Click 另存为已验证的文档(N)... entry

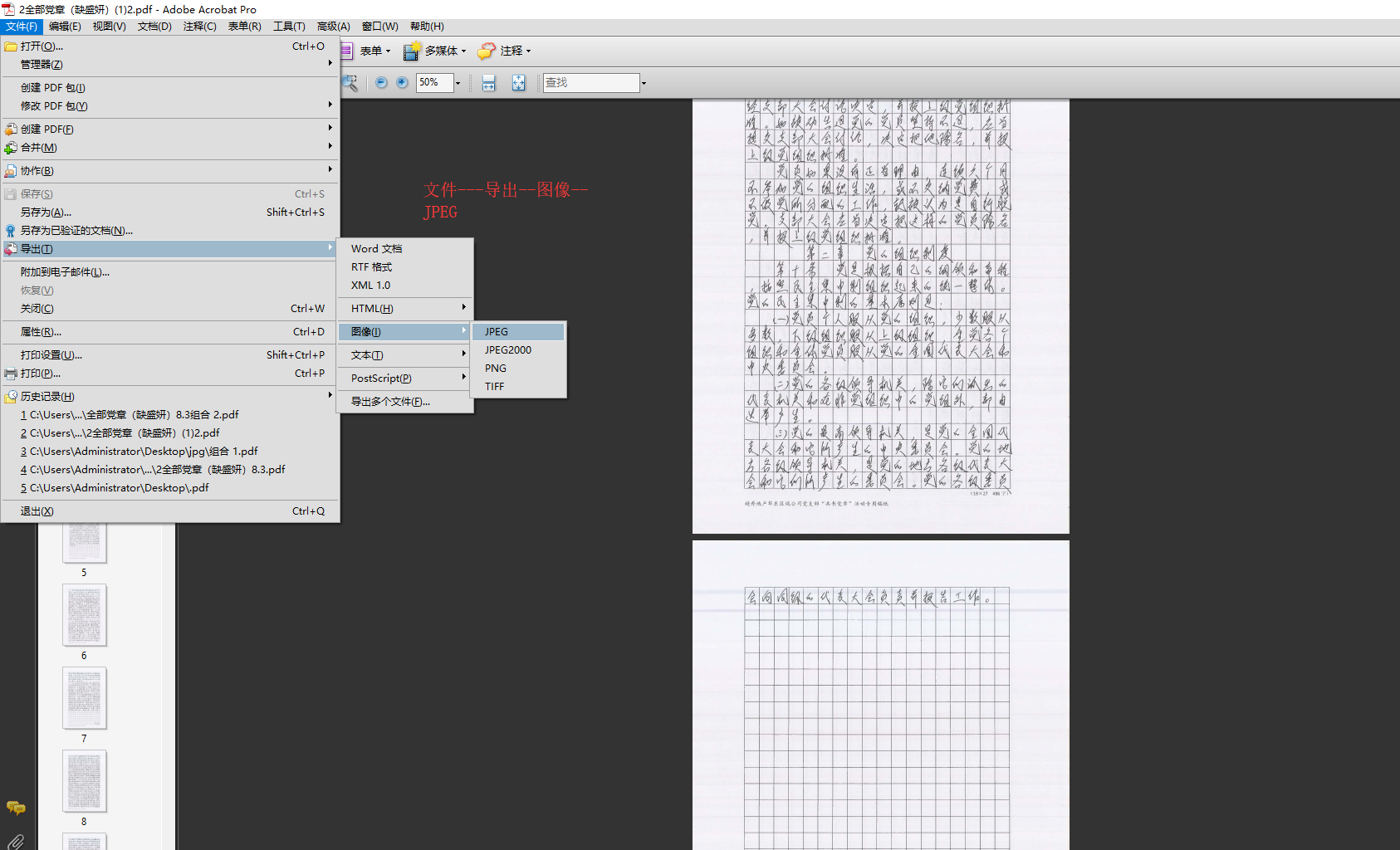click(169, 230)
